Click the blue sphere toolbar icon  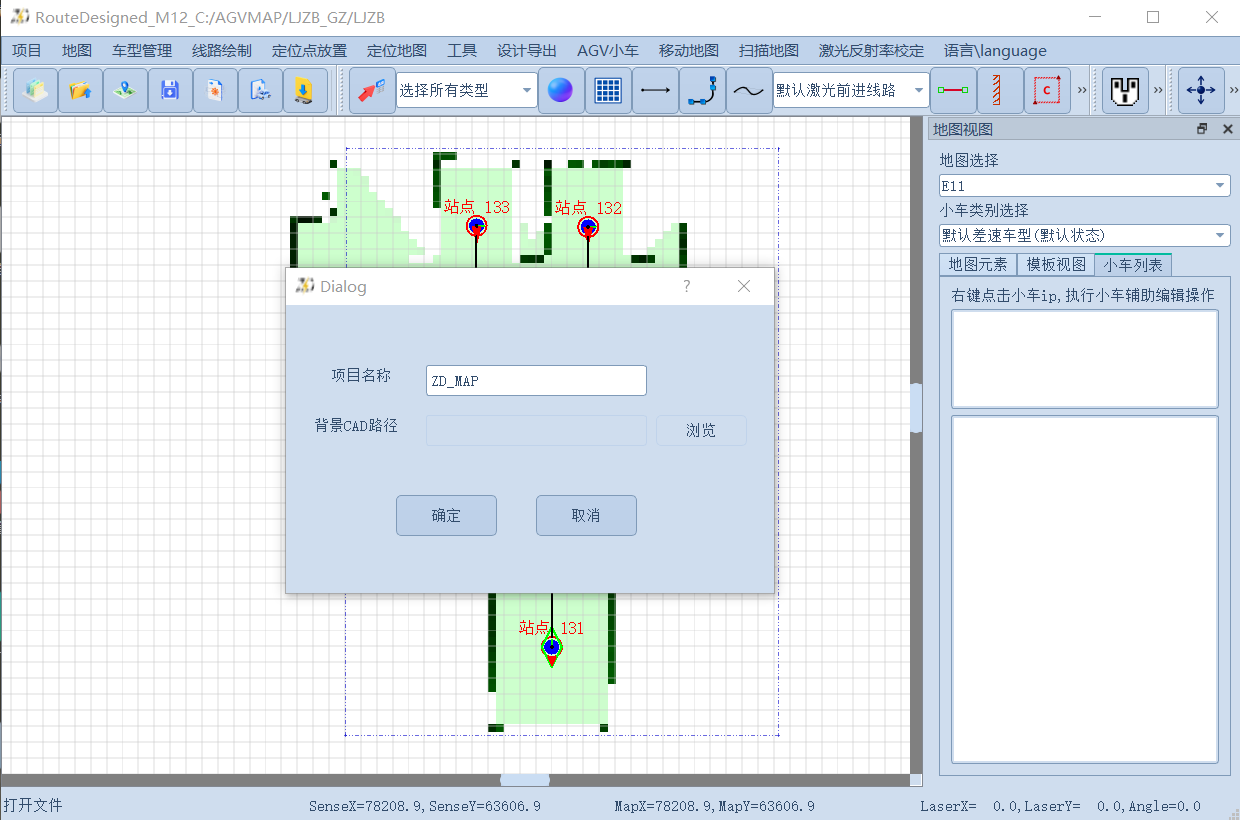pyautogui.click(x=561, y=89)
